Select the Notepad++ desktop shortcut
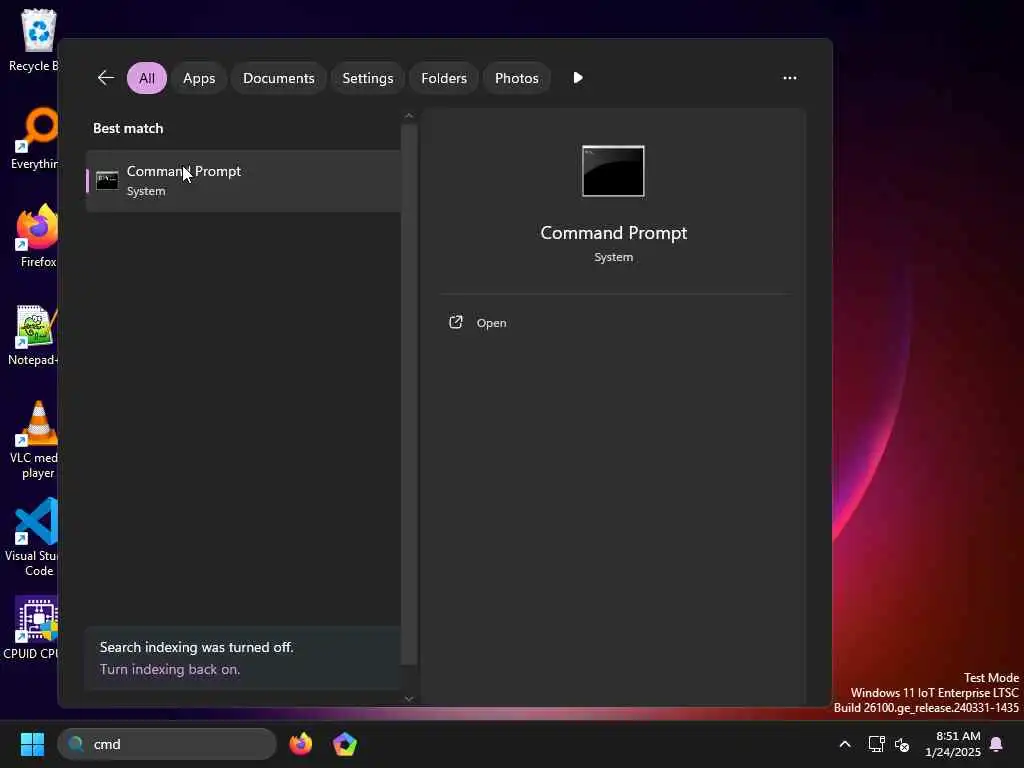The image size is (1024, 768). click(x=33, y=334)
